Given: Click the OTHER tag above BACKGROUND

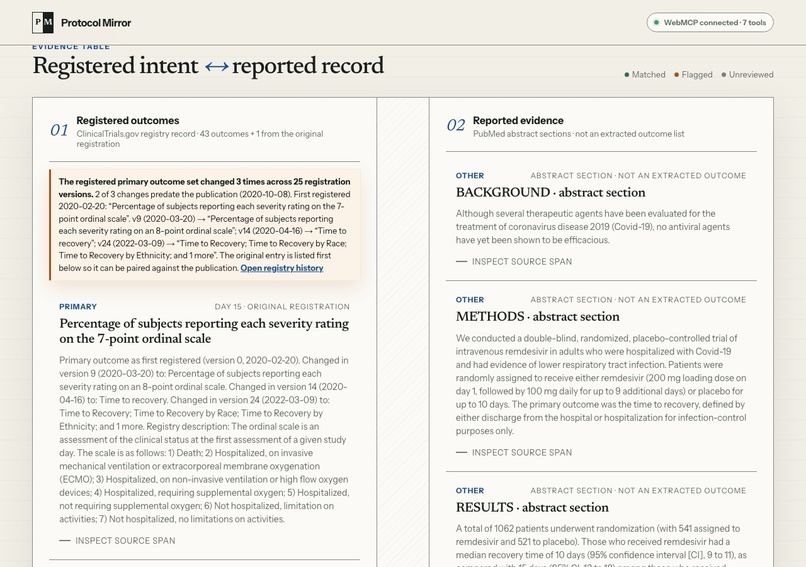Looking at the screenshot, I should (470, 175).
